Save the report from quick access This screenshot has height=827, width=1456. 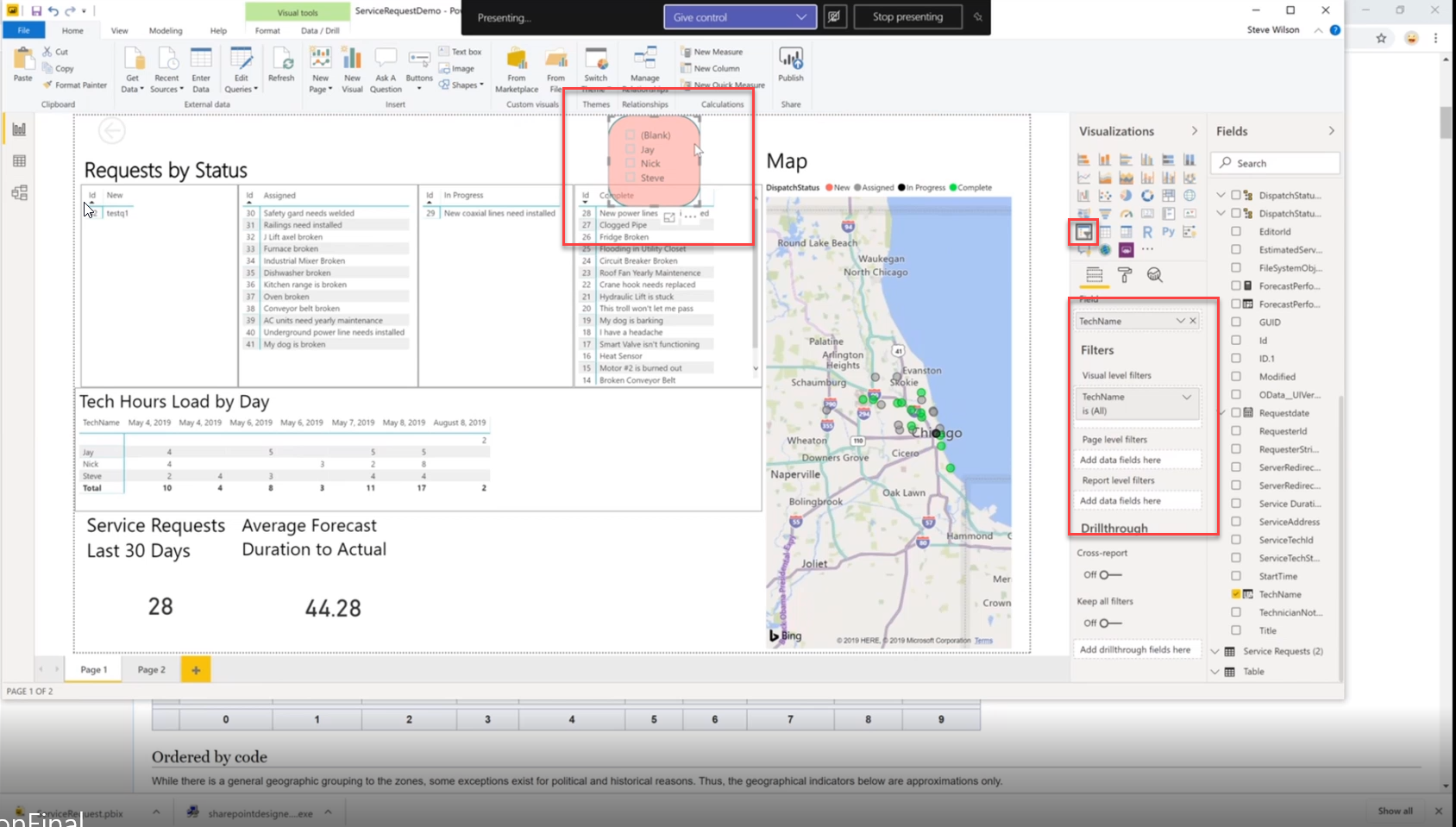[x=36, y=11]
